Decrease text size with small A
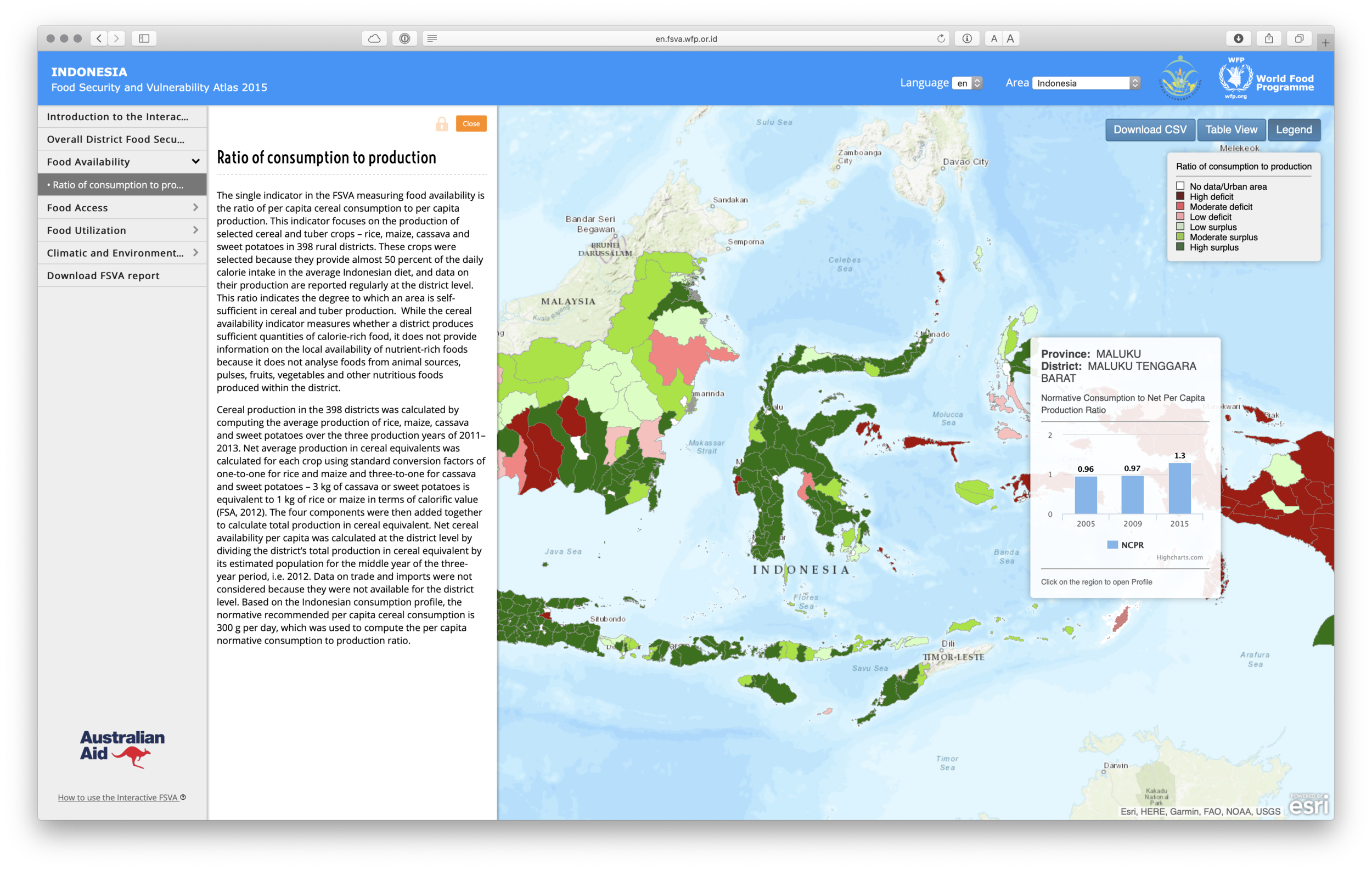The height and width of the screenshot is (870, 1372). tap(994, 38)
